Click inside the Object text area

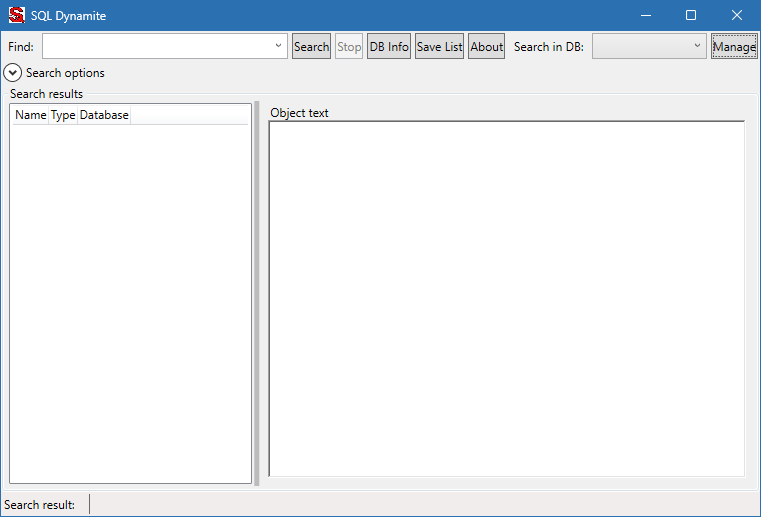click(x=507, y=299)
